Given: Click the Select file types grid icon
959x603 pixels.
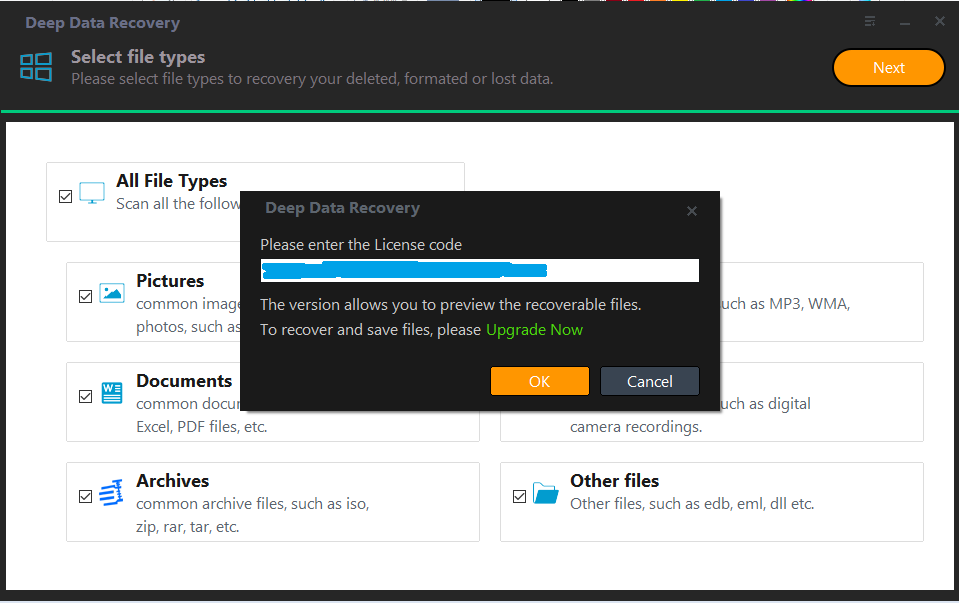Looking at the screenshot, I should point(35,67).
